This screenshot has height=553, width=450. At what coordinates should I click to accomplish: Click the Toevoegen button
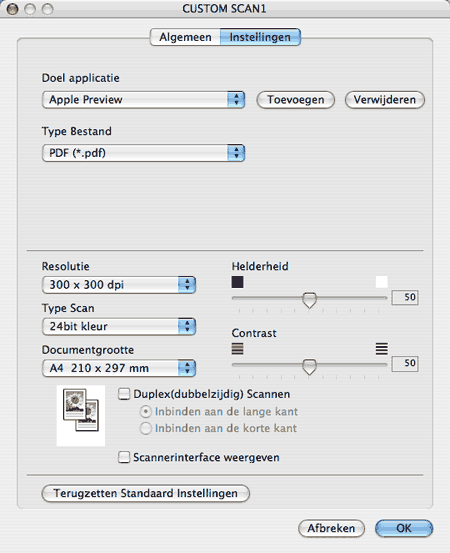[x=296, y=100]
